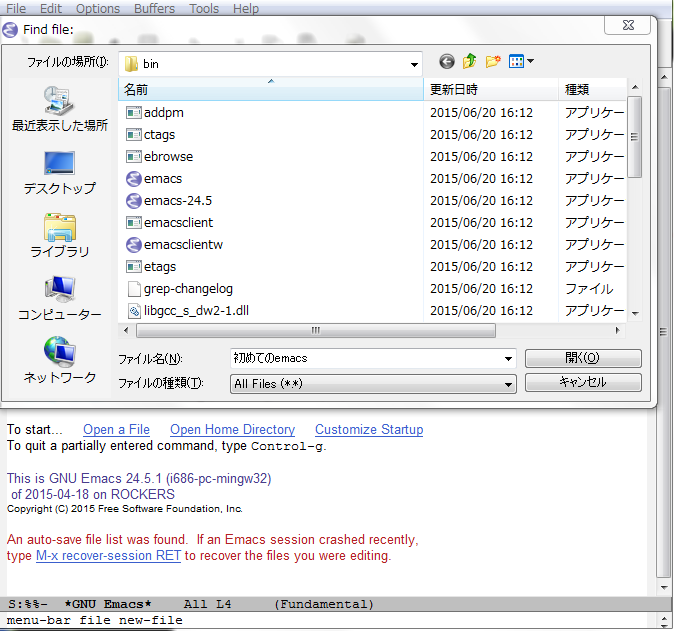674x631 pixels.
Task: Open the Edit menu
Action: click(x=51, y=8)
